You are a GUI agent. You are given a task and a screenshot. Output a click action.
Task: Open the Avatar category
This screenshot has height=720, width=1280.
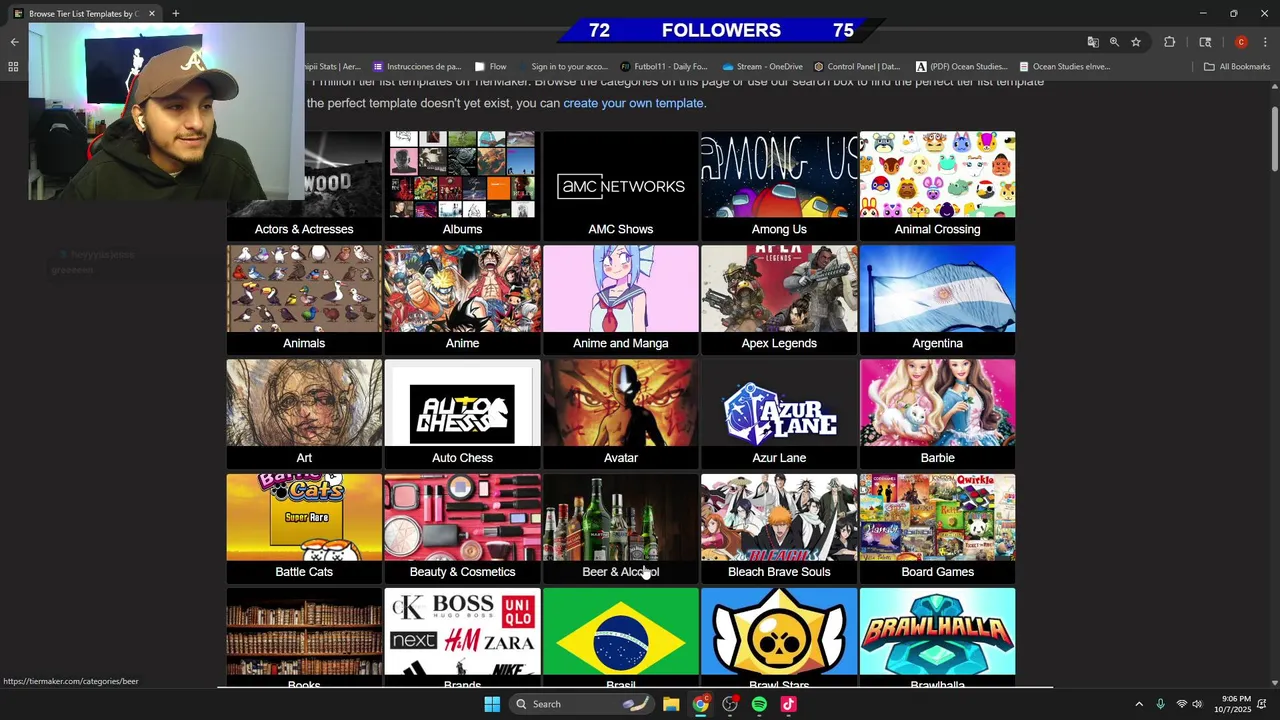621,414
